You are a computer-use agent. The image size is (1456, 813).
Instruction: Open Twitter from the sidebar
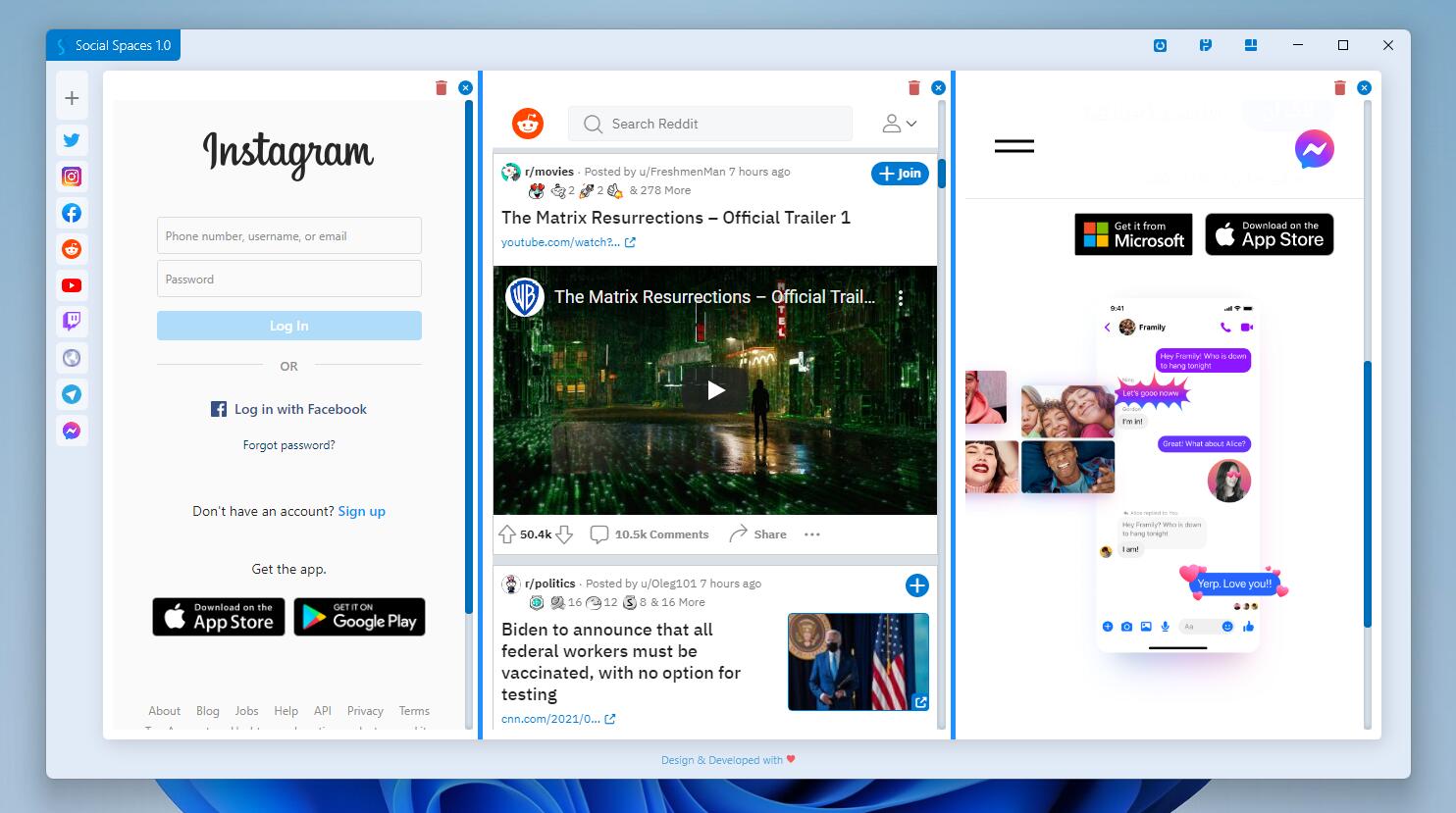tap(72, 140)
